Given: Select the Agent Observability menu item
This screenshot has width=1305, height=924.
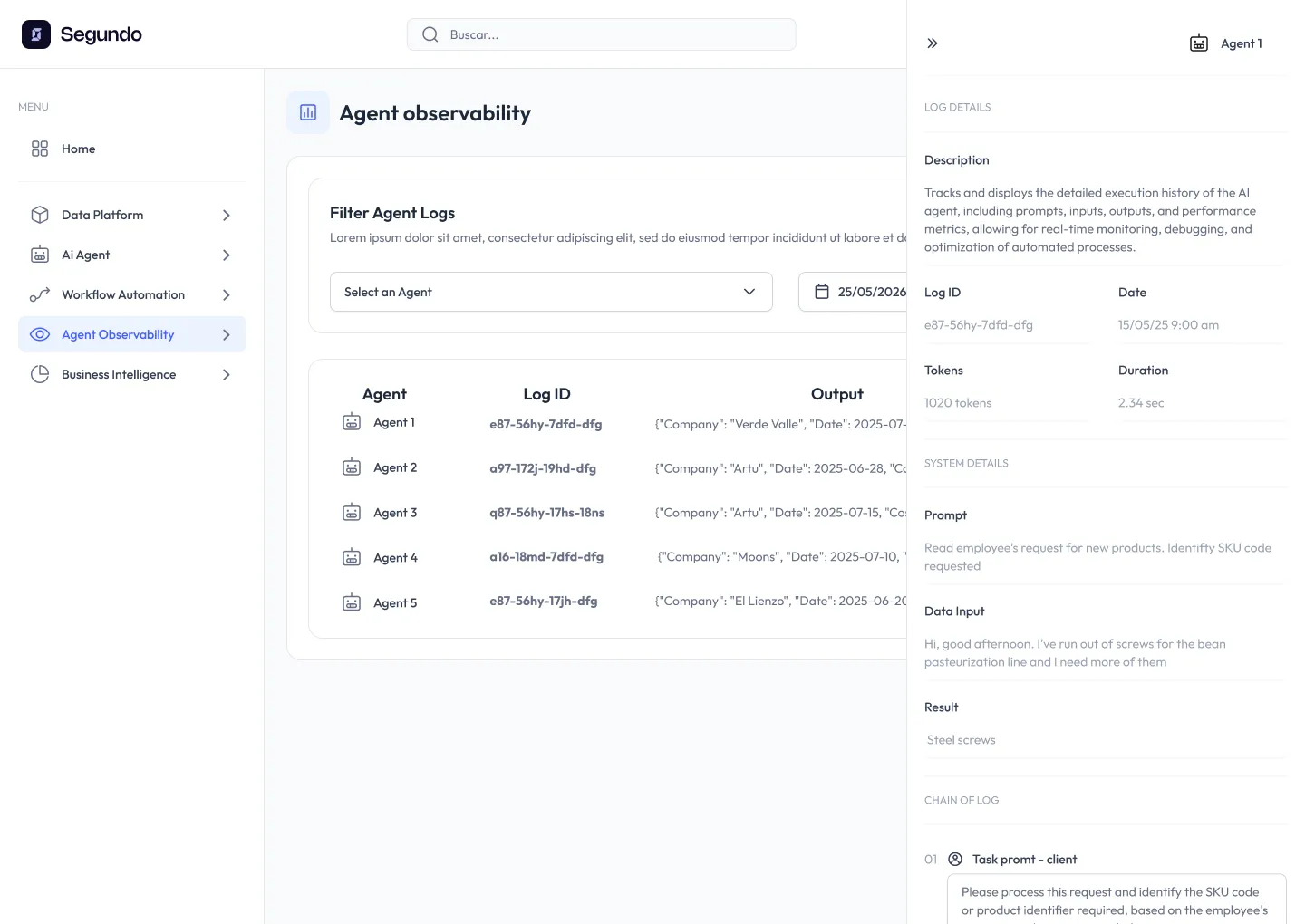Looking at the screenshot, I should coord(118,334).
